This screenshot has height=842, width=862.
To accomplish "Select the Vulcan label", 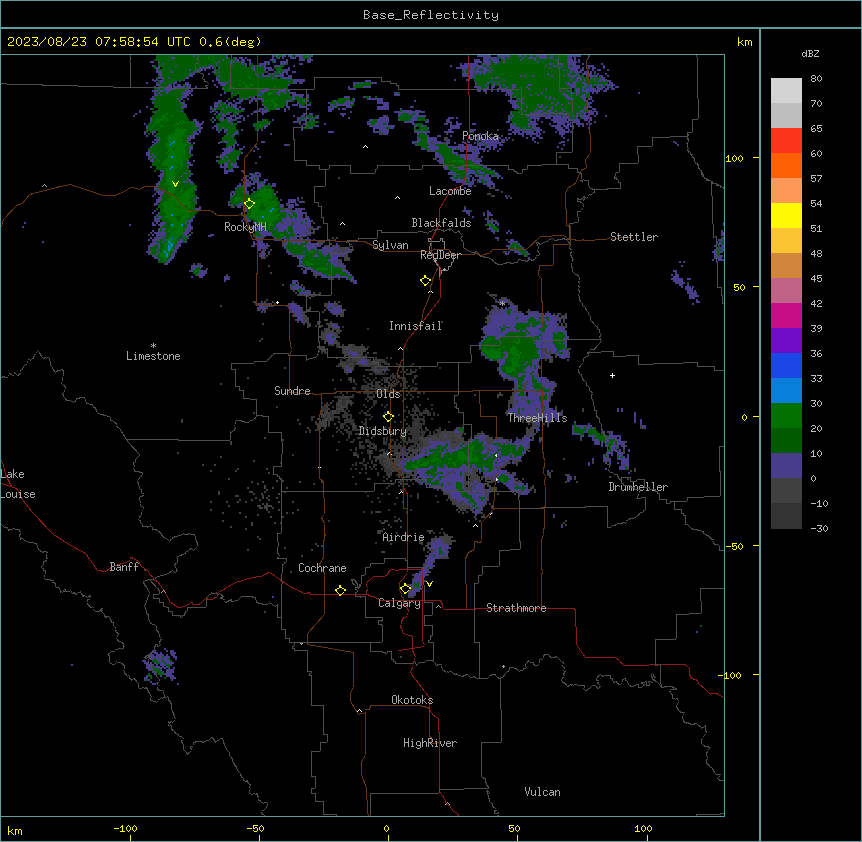I will click(x=543, y=792).
